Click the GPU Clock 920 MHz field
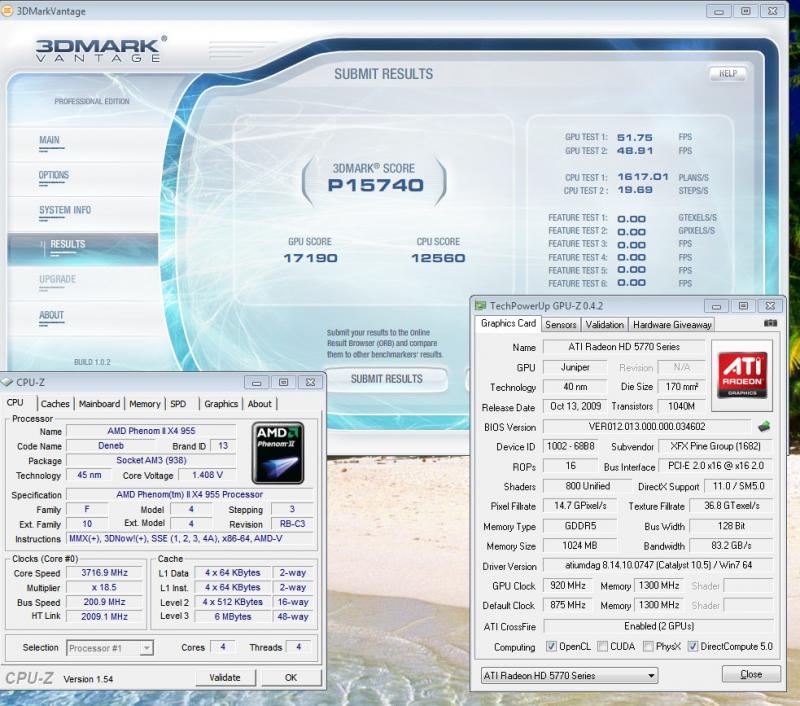Viewport: 800px width, 706px height. 567,585
